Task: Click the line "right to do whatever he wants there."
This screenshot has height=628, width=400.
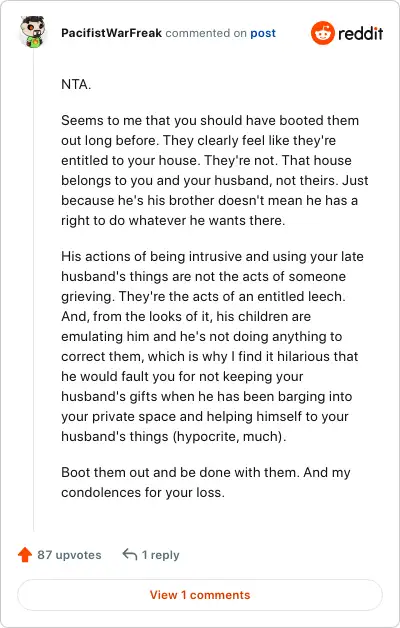Action: click(x=173, y=221)
